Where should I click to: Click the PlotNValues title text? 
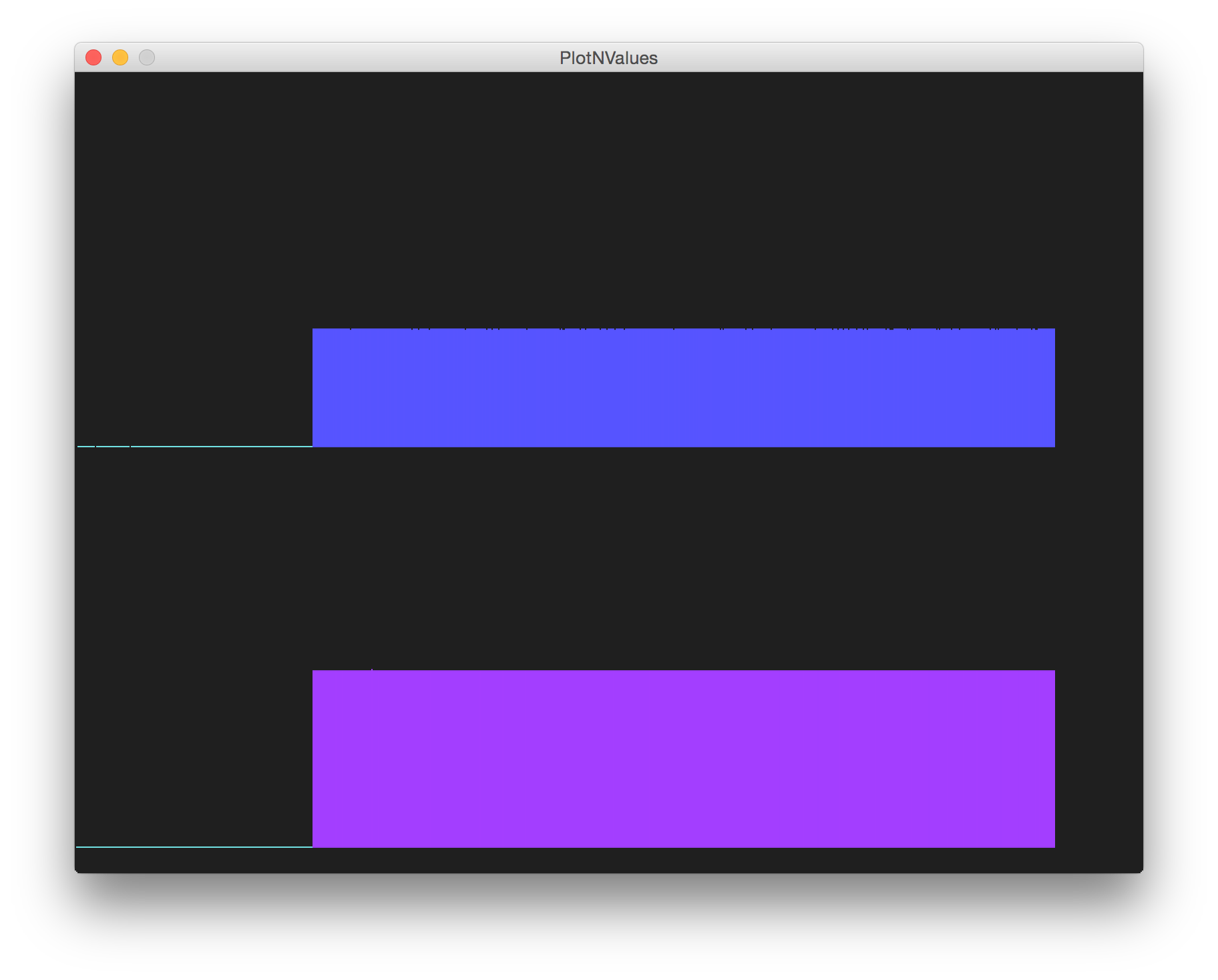pyautogui.click(x=608, y=58)
